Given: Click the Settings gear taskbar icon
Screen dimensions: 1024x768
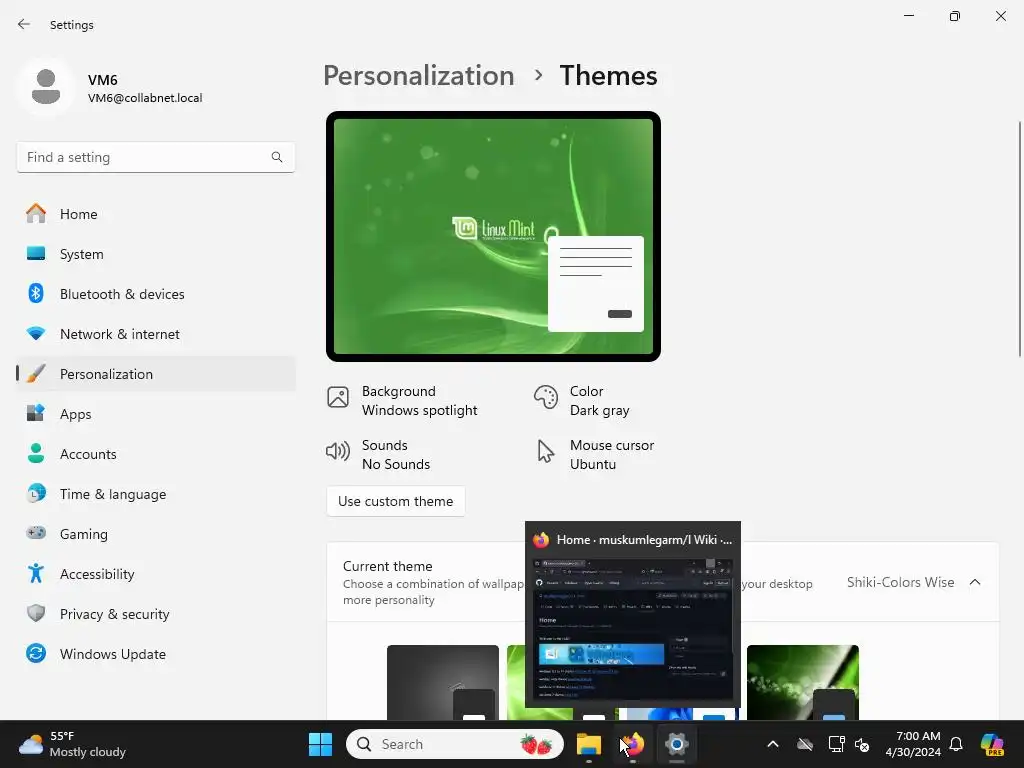Looking at the screenshot, I should [x=677, y=744].
